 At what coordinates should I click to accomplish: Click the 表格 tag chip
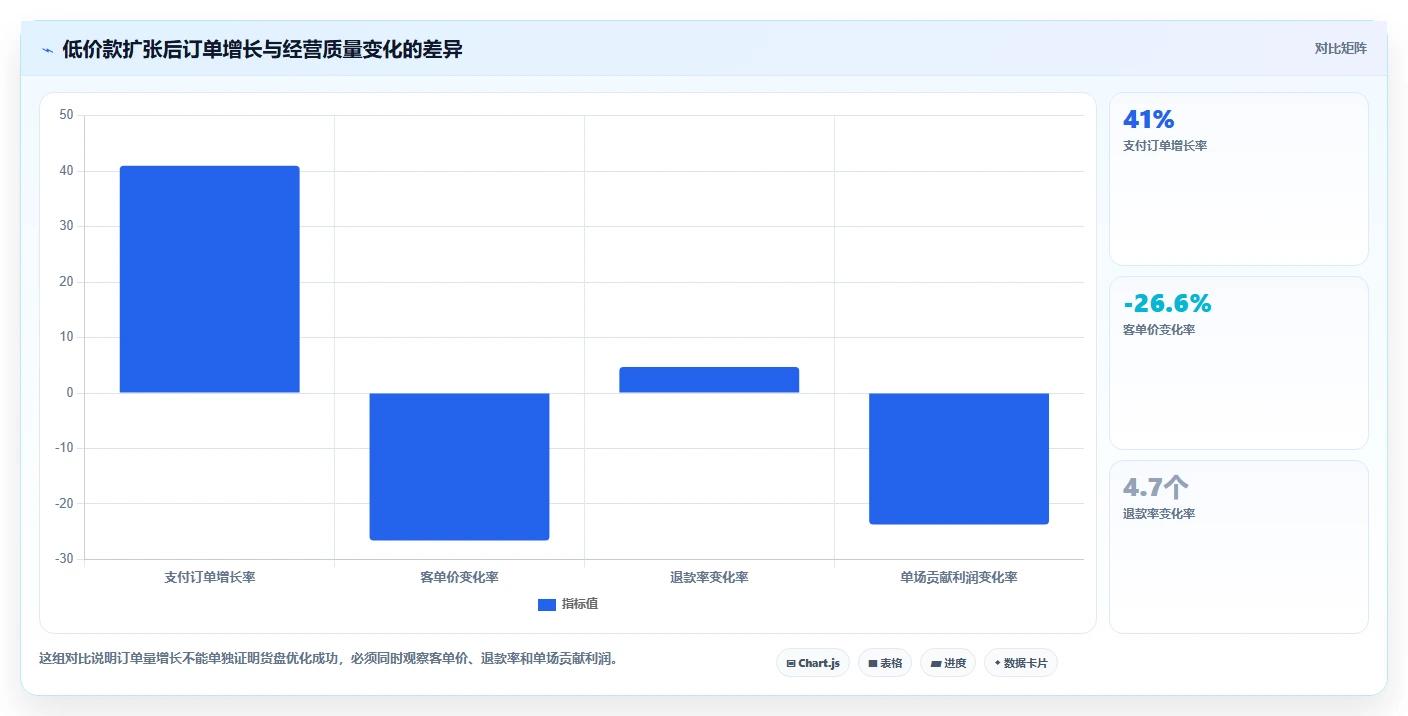(x=885, y=663)
